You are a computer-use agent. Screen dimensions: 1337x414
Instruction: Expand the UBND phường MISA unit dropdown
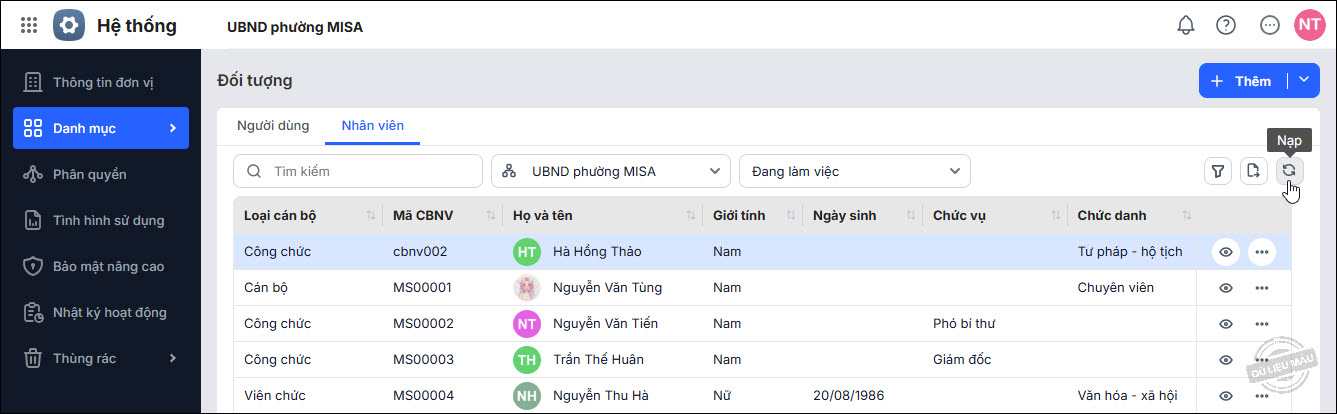pyautogui.click(x=611, y=171)
